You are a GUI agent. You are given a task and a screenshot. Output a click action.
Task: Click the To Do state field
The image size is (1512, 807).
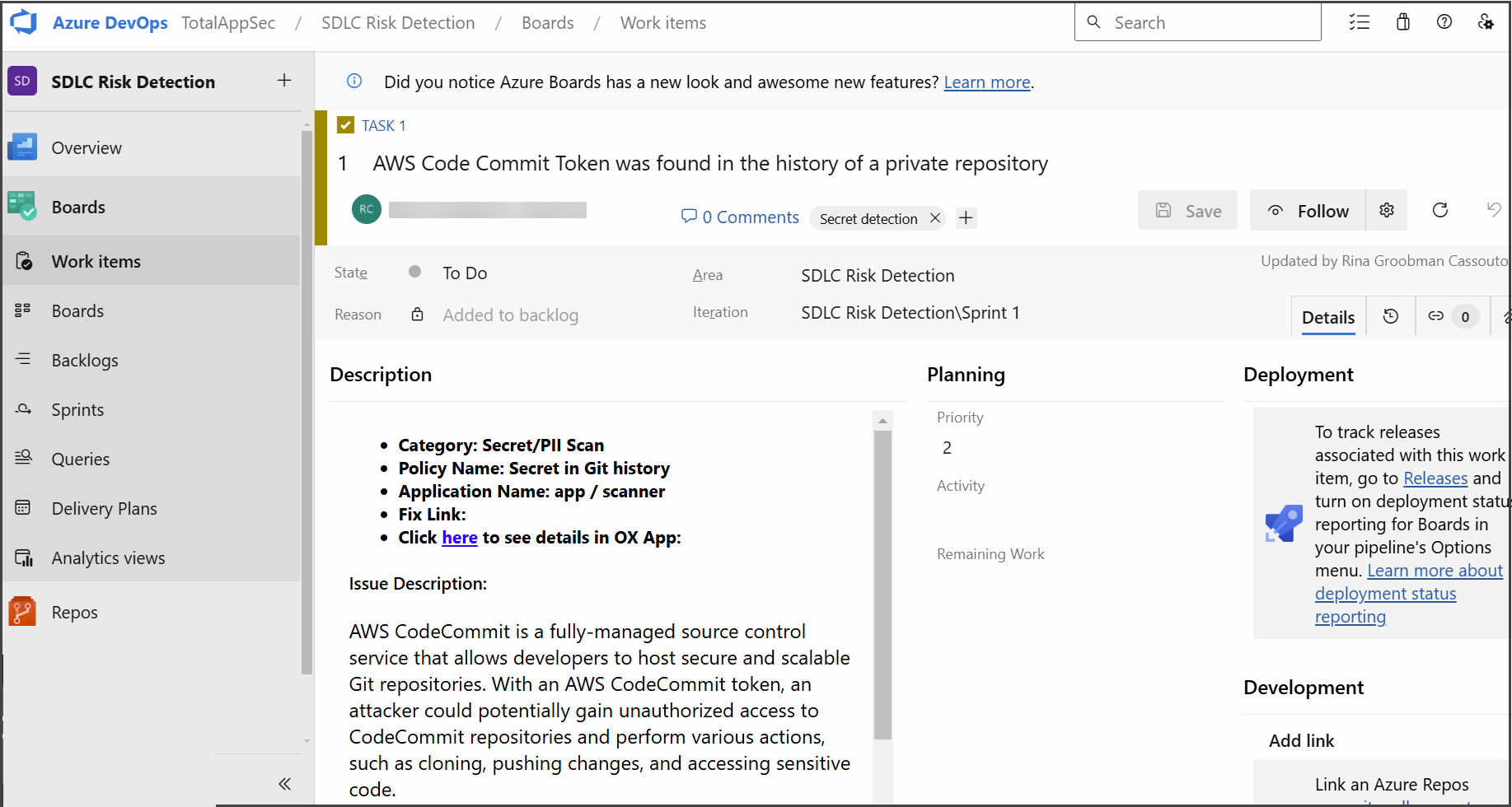pos(465,273)
